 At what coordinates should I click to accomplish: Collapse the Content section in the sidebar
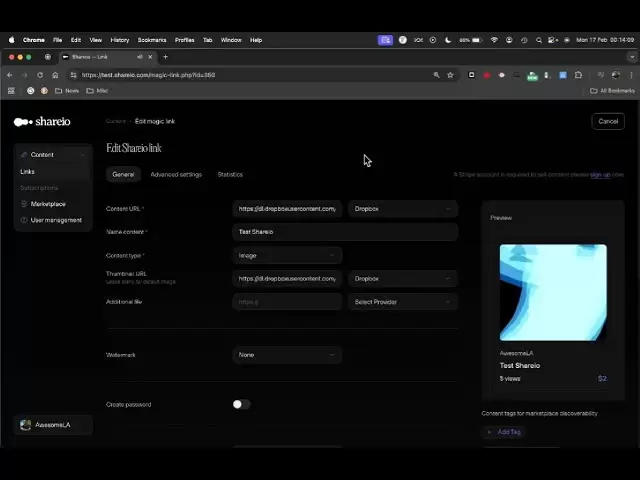click(83, 155)
